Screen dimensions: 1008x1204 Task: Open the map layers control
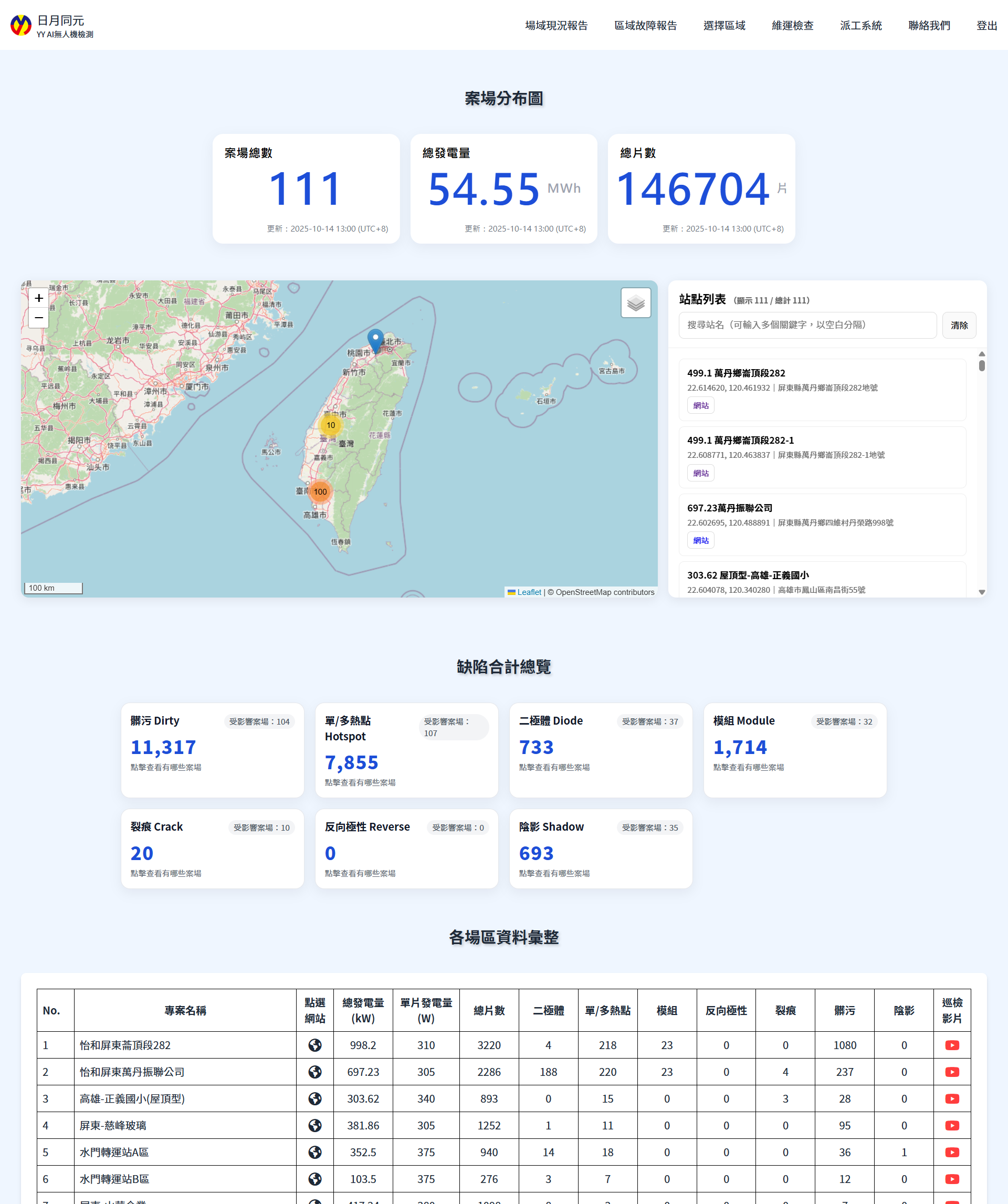click(x=635, y=303)
